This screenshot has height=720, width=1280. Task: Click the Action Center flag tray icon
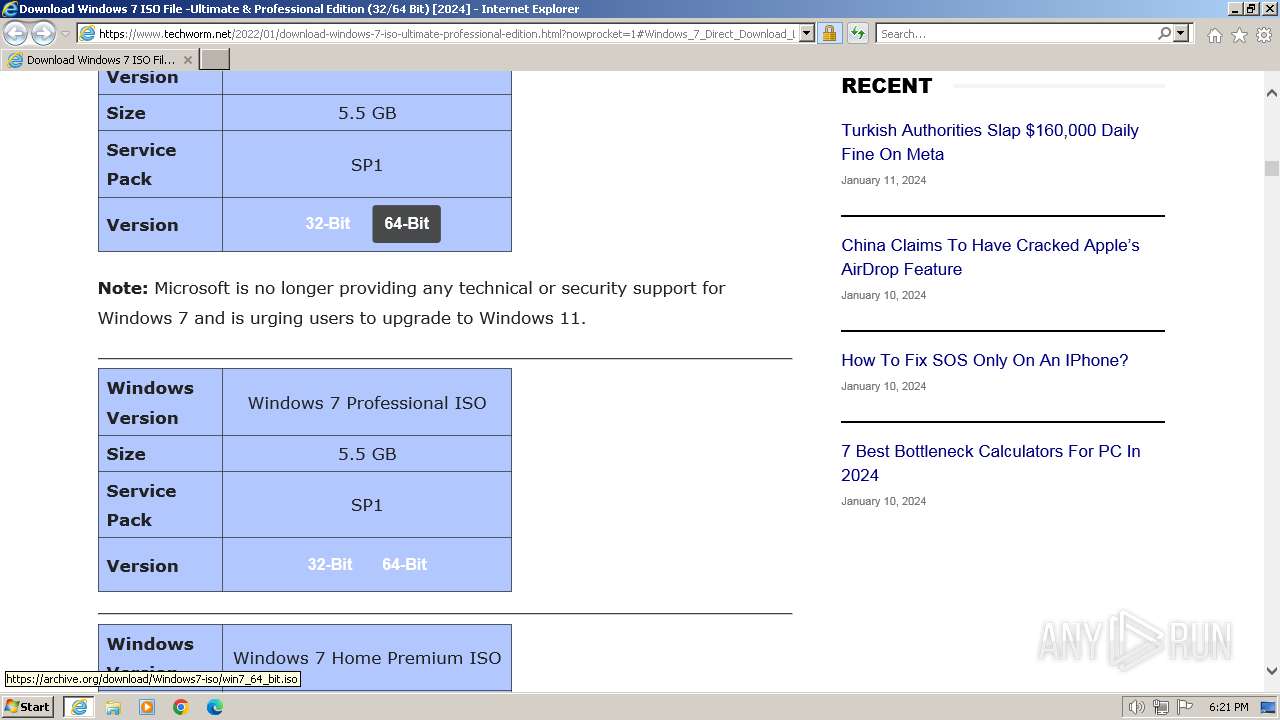click(1185, 707)
